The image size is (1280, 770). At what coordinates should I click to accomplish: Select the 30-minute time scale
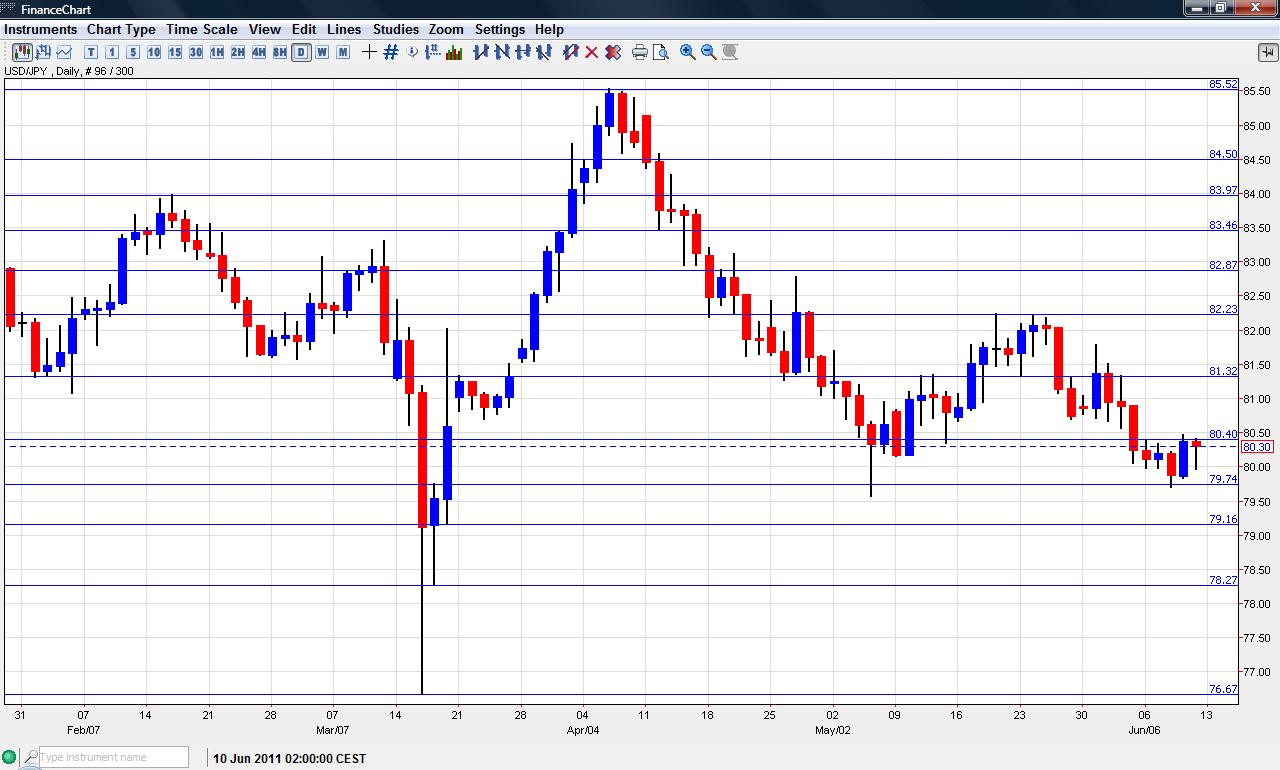coord(196,52)
